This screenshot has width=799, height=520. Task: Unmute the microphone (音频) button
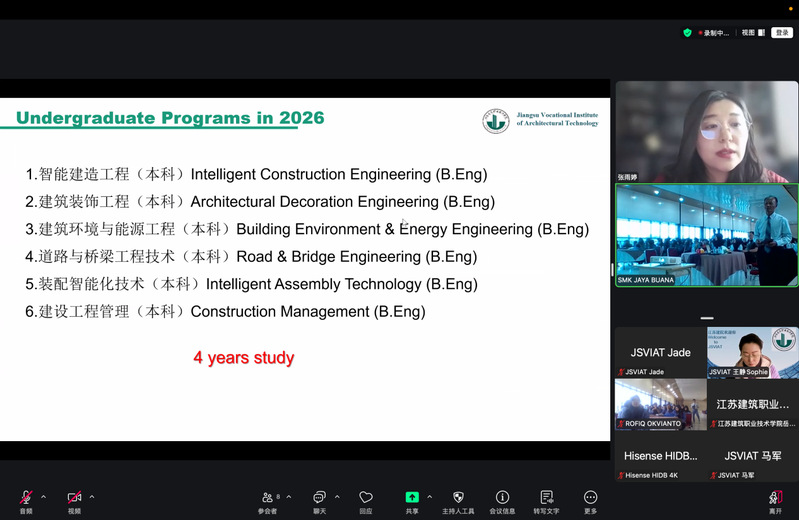pyautogui.click(x=26, y=498)
